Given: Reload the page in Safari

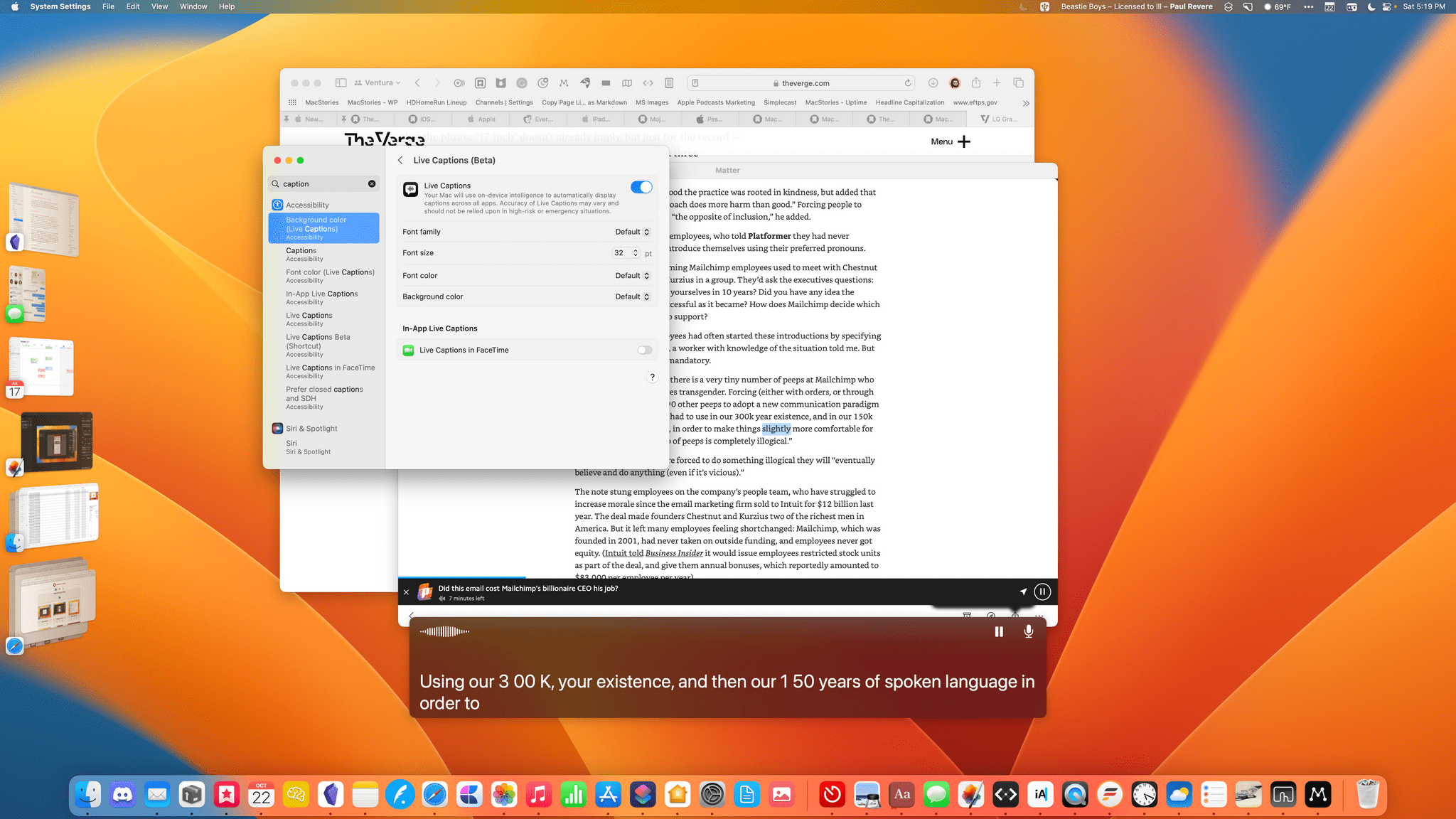Looking at the screenshot, I should tap(908, 83).
